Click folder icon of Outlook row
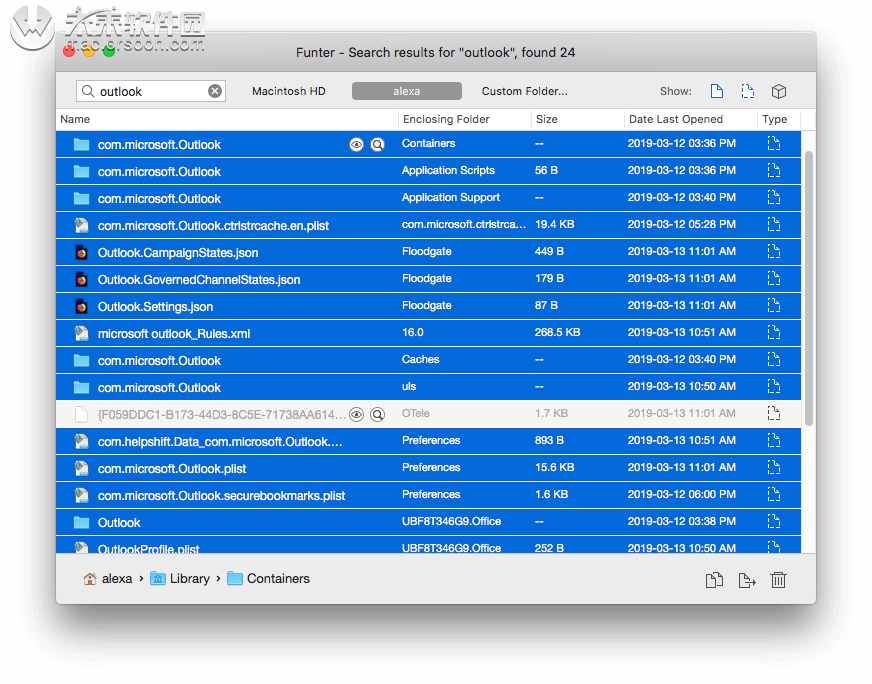Viewport: 872px width, 684px height. click(x=82, y=522)
